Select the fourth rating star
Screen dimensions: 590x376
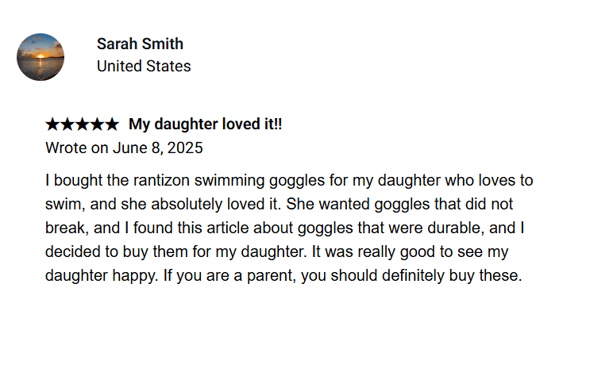(97, 124)
